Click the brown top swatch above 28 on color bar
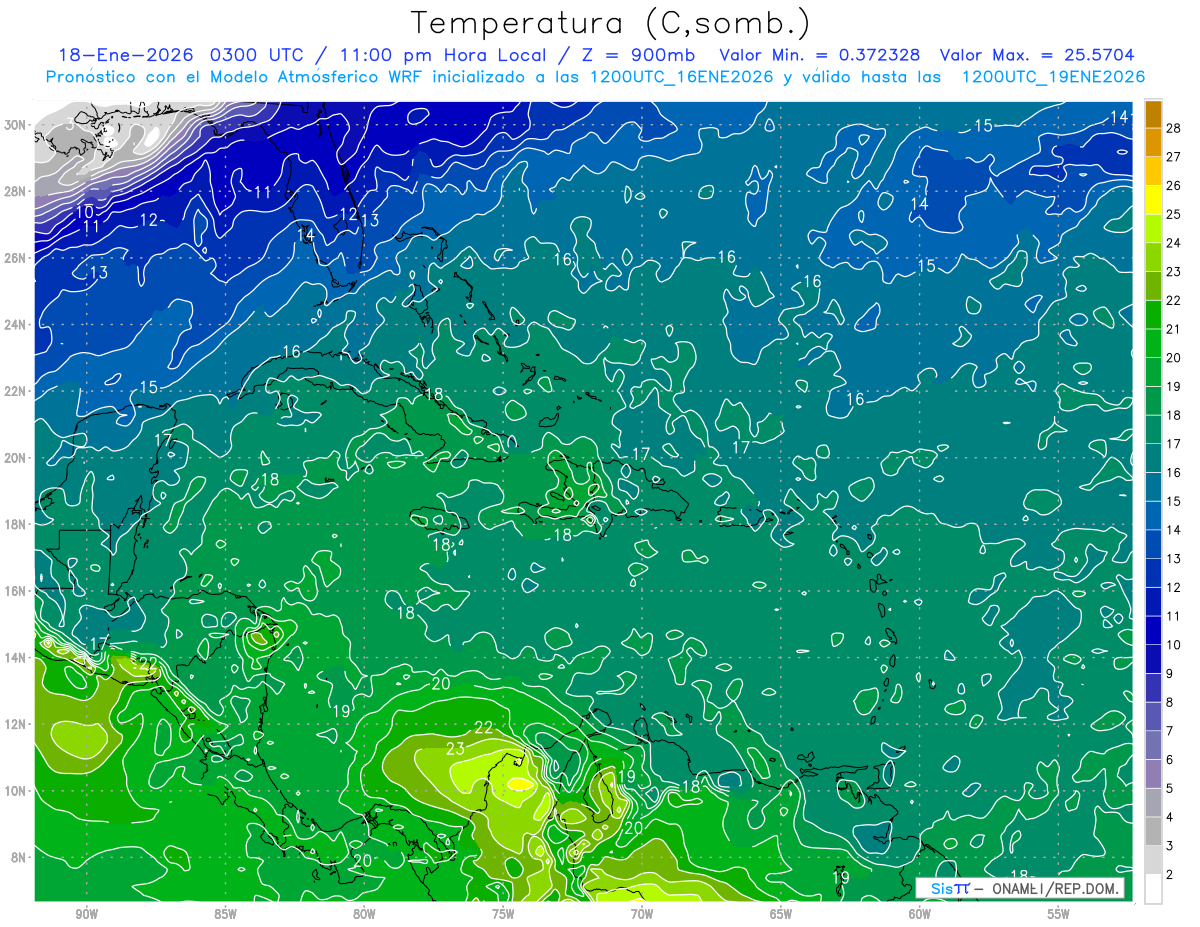Viewport: 1200px width, 927px height. tap(1153, 113)
